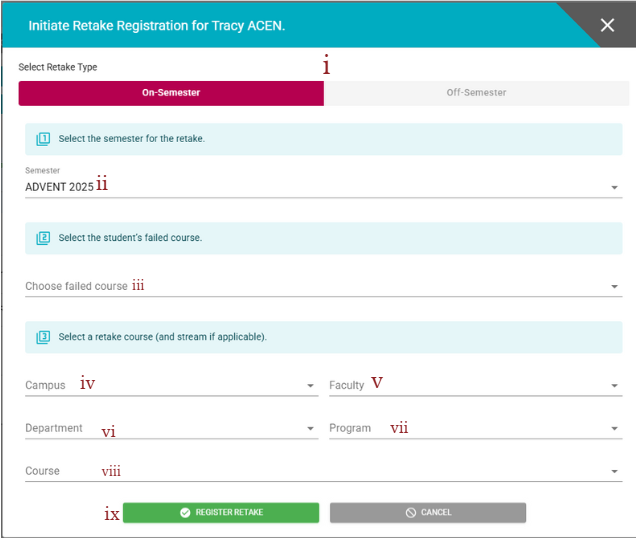
Task: Click the arrow at the Course field's end
Action: pyautogui.click(x=613, y=472)
